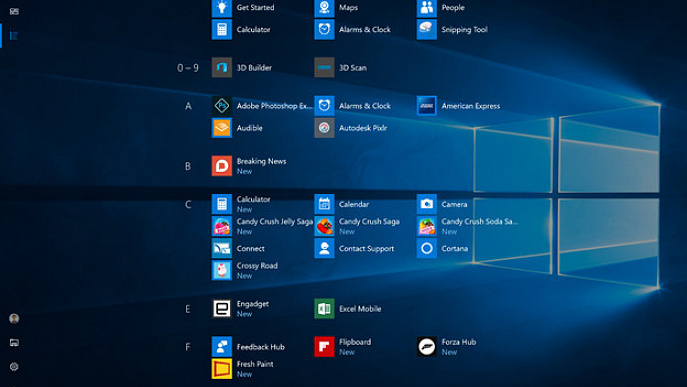The height and width of the screenshot is (387, 687).
Task: Switch to pinned tiles view in sidebar
Action: 14,11
